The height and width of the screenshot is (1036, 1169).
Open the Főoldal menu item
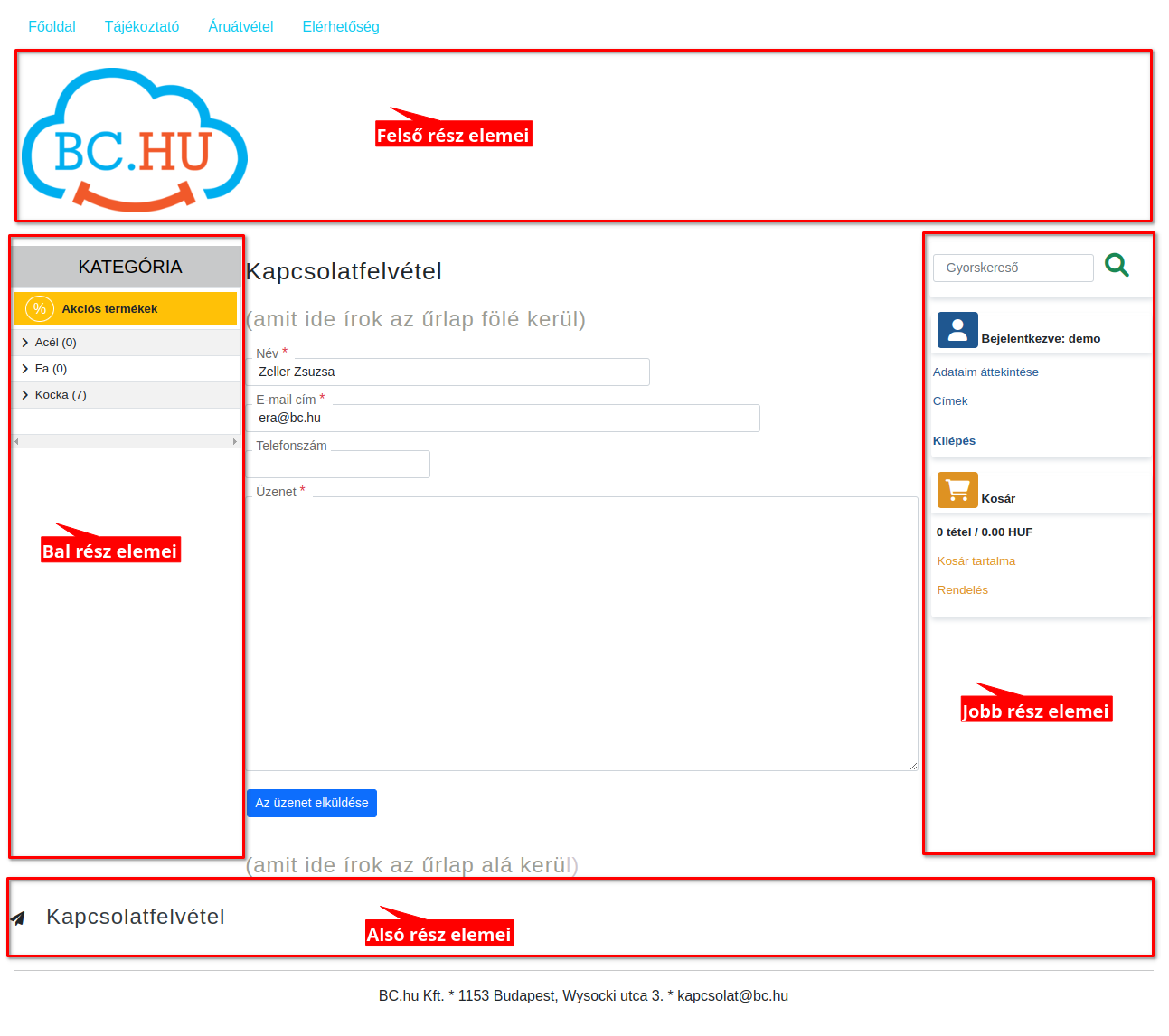point(52,27)
